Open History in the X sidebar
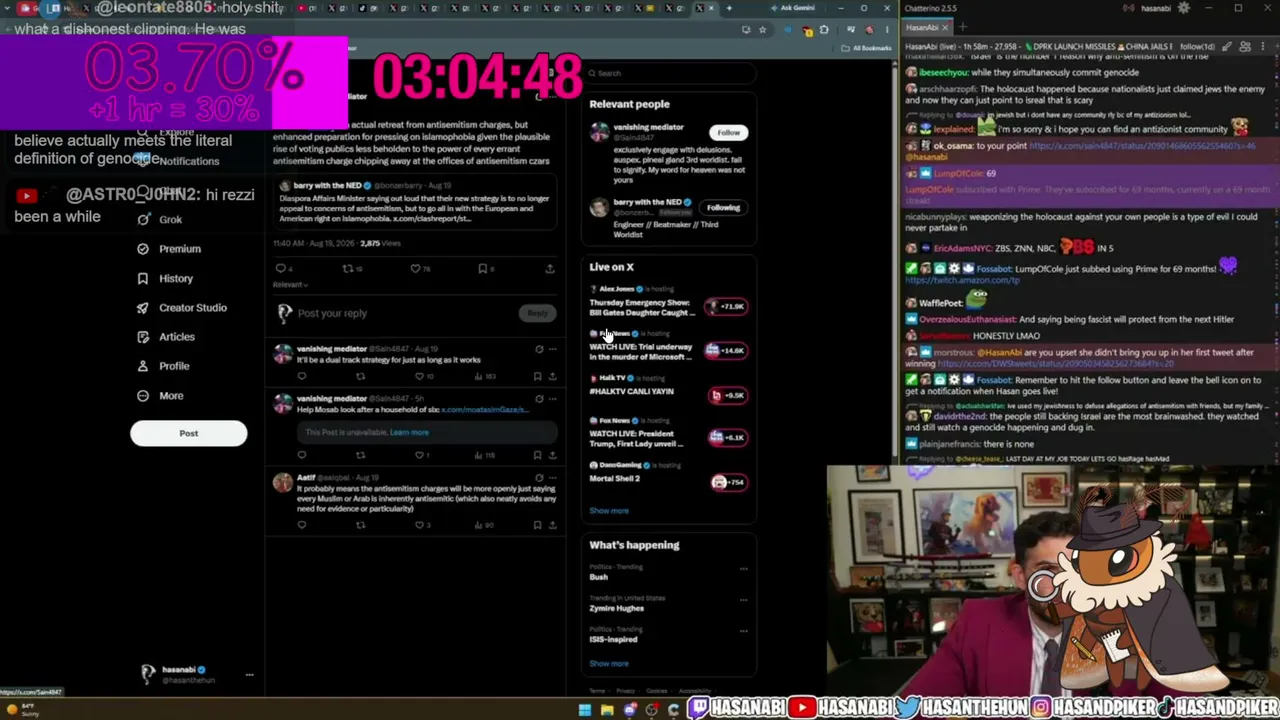Viewport: 1280px width, 720px height. tap(165, 279)
